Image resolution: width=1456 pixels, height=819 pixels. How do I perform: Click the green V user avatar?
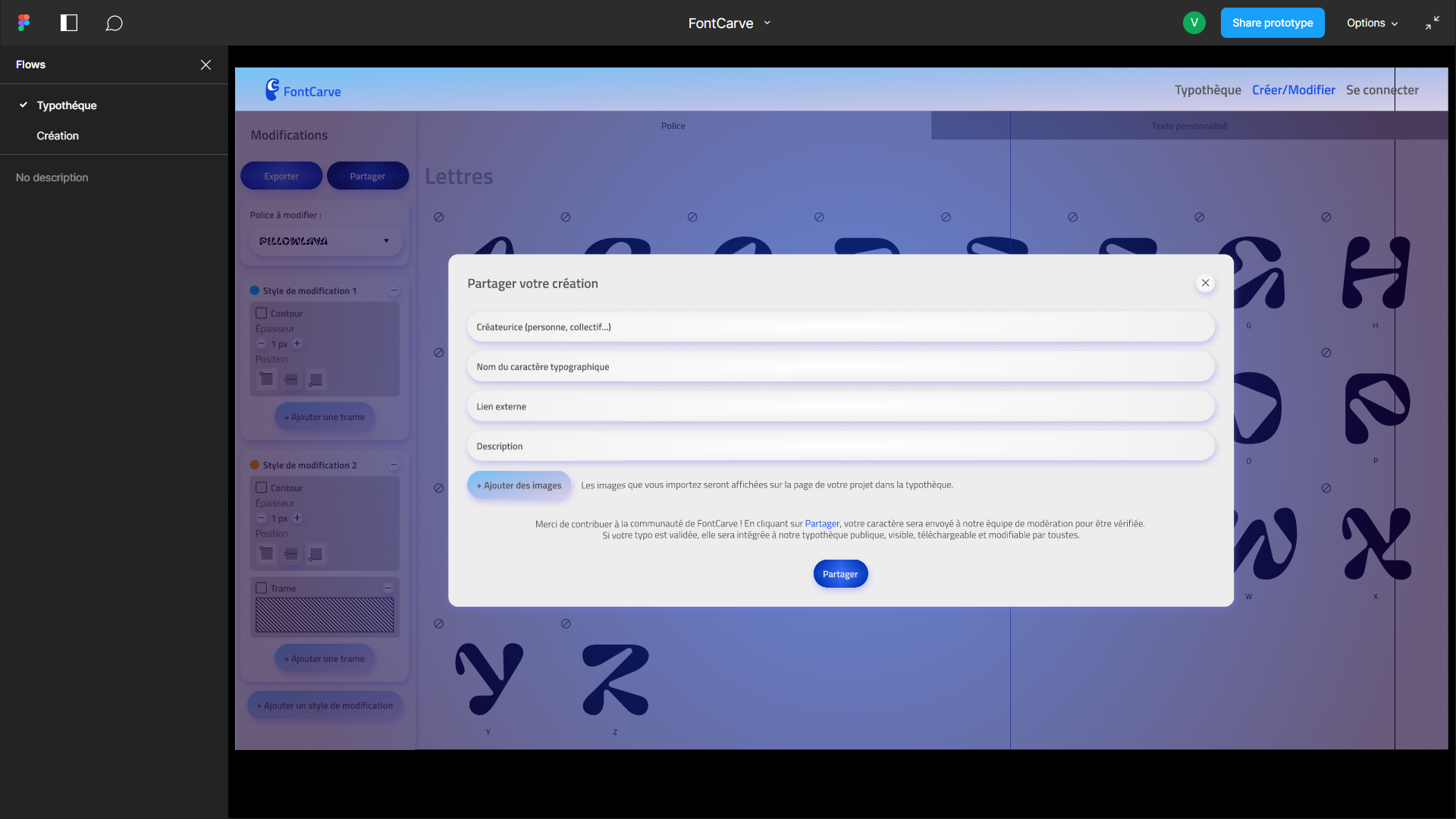pos(1194,23)
